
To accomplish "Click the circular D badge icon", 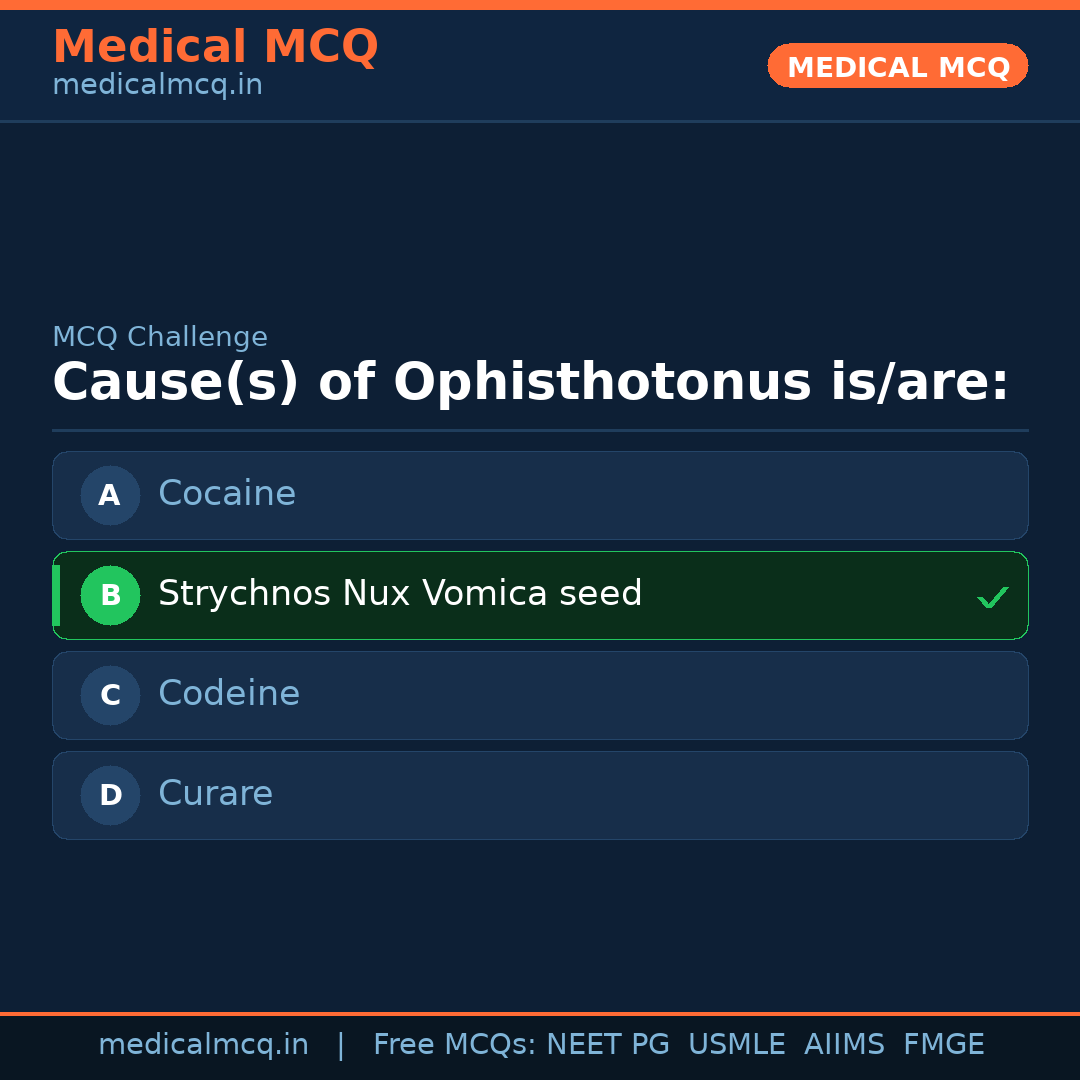I will 110,795.
